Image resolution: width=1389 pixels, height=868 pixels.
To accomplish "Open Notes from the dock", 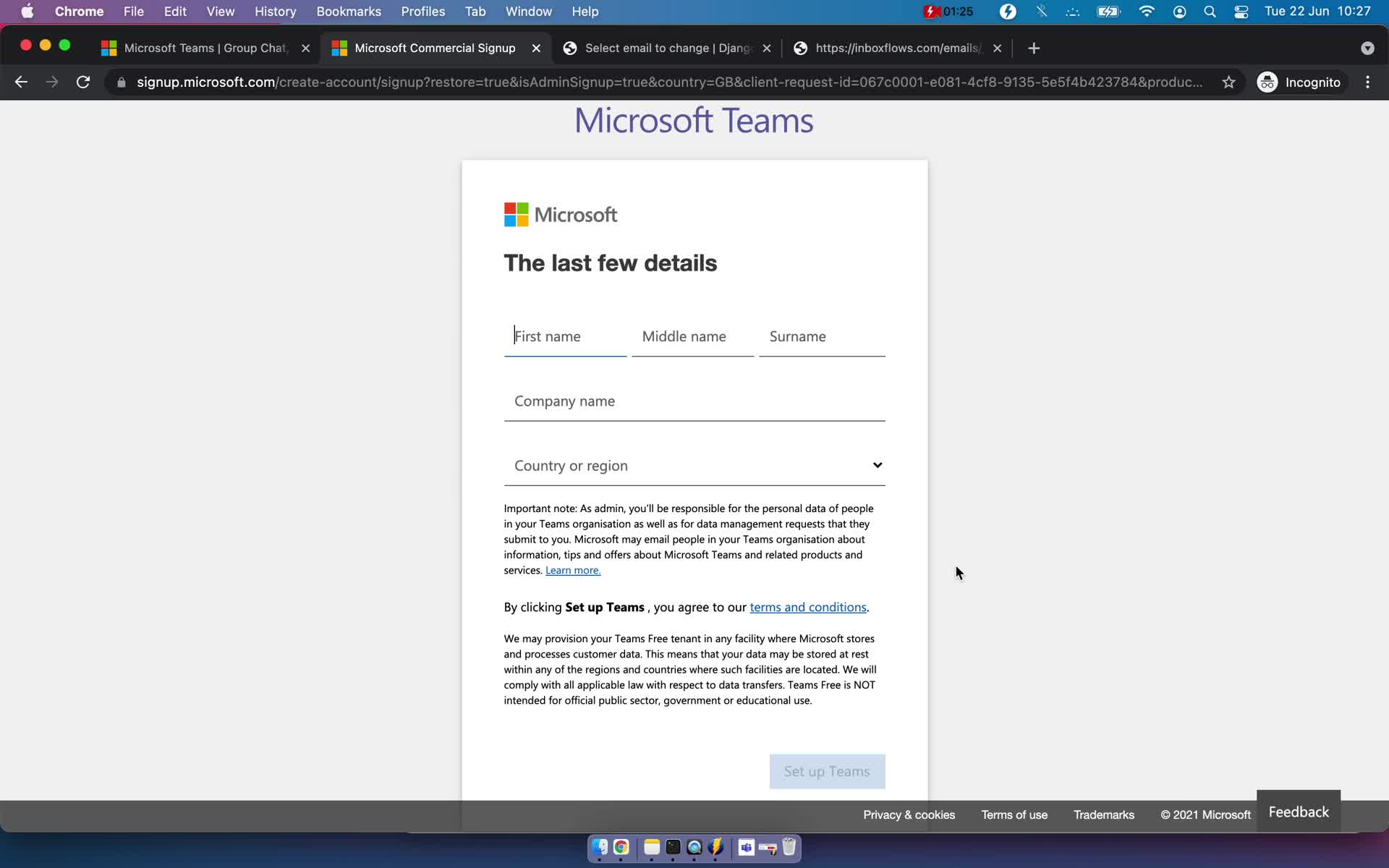I will click(x=652, y=848).
